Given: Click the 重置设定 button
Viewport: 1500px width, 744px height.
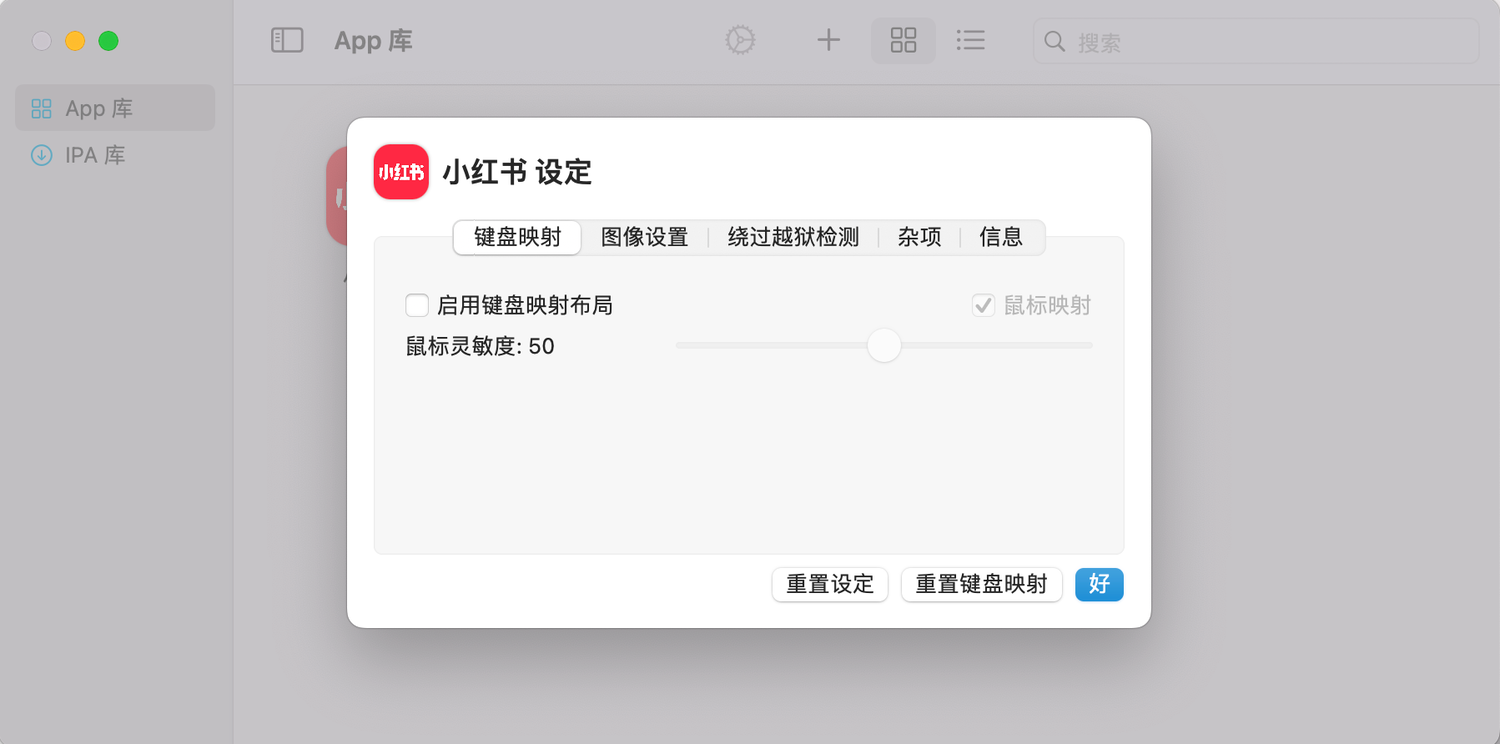Looking at the screenshot, I should click(x=830, y=584).
